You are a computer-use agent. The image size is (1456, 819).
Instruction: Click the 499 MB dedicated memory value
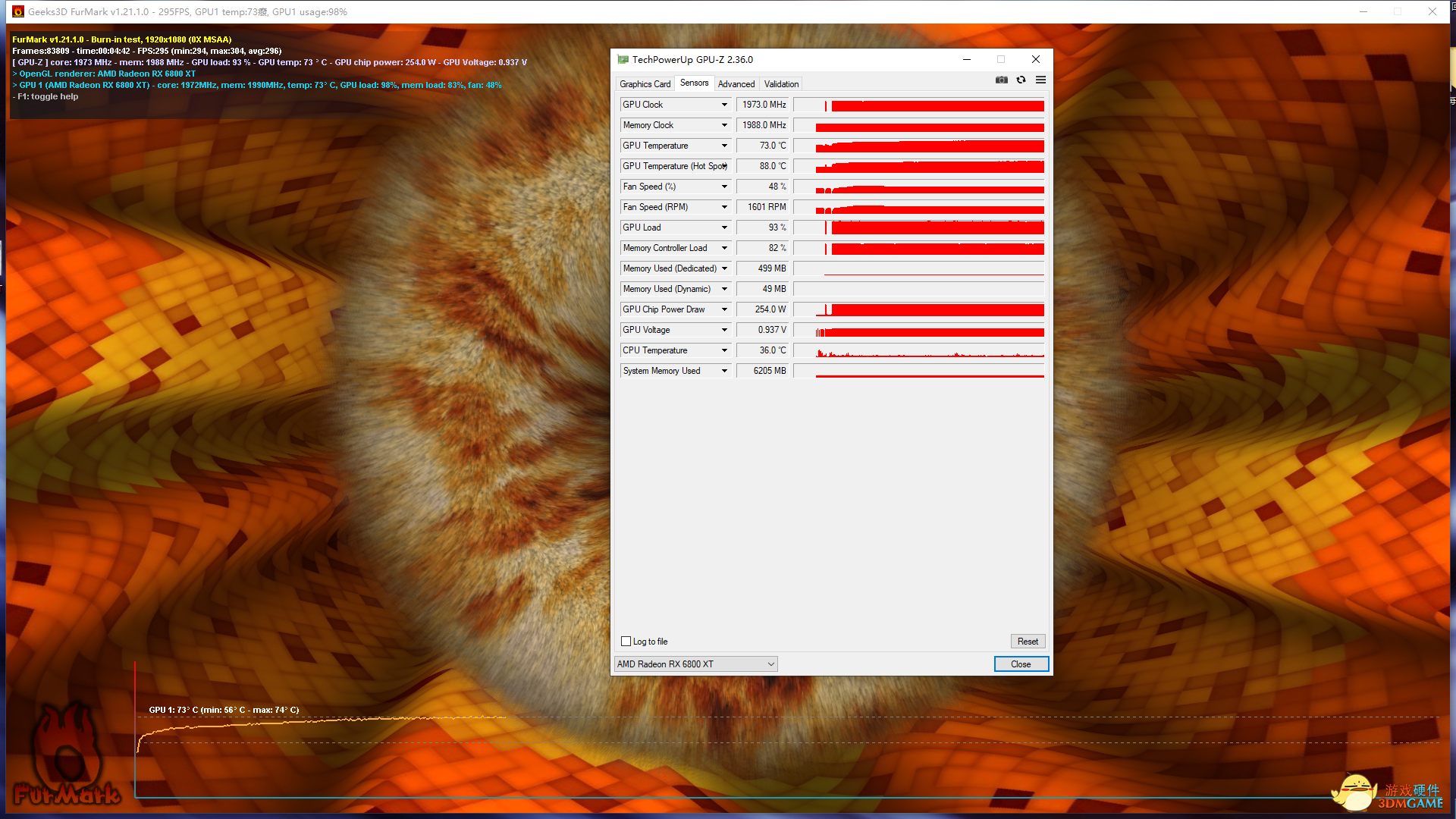(x=762, y=268)
